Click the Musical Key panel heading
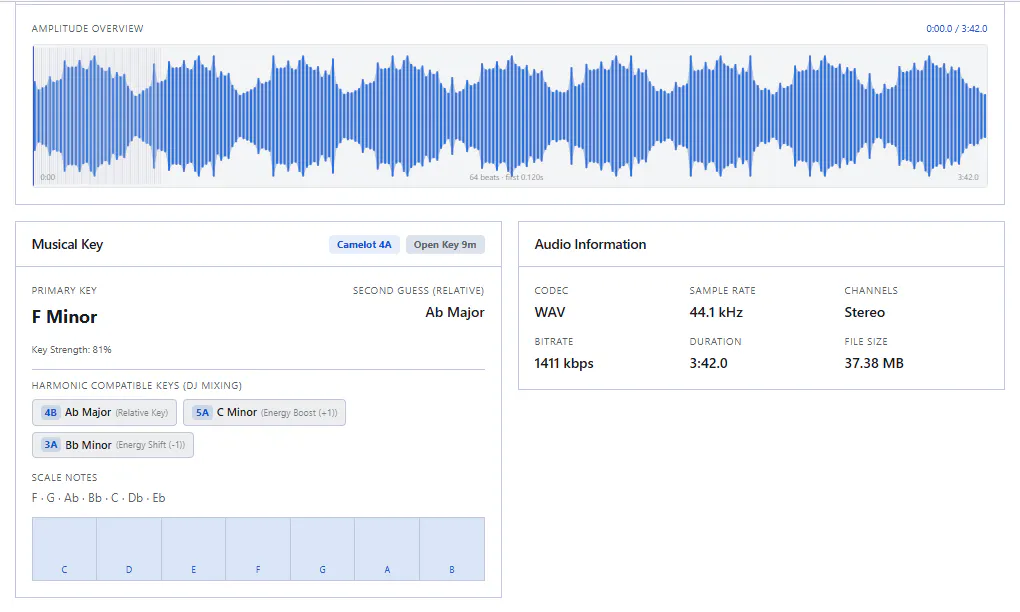The width and height of the screenshot is (1020, 612). pos(68,245)
